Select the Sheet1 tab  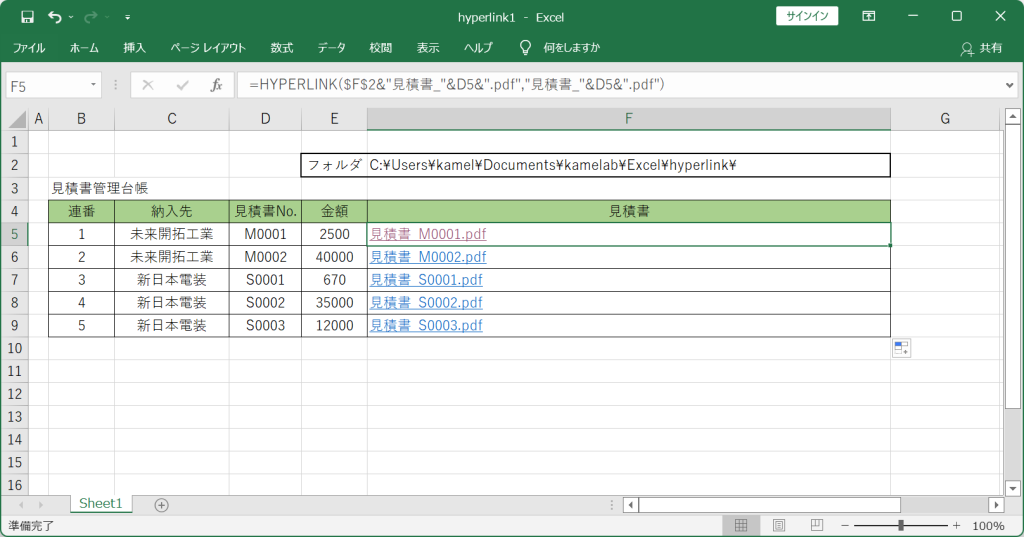coord(101,503)
